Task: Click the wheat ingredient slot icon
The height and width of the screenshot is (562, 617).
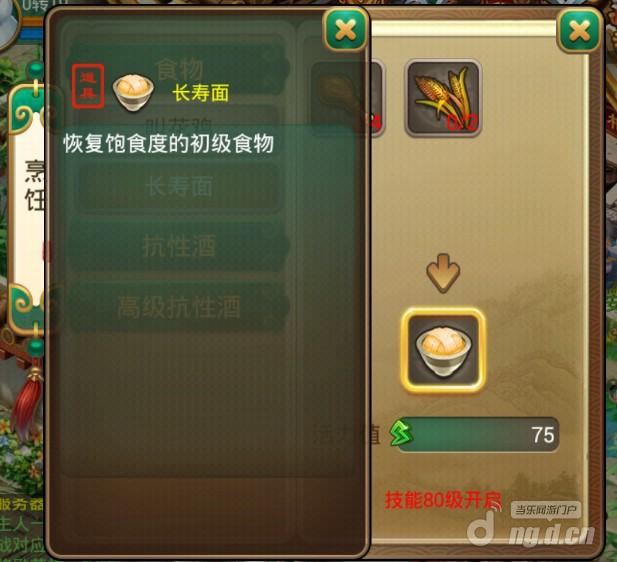Action: (443, 98)
